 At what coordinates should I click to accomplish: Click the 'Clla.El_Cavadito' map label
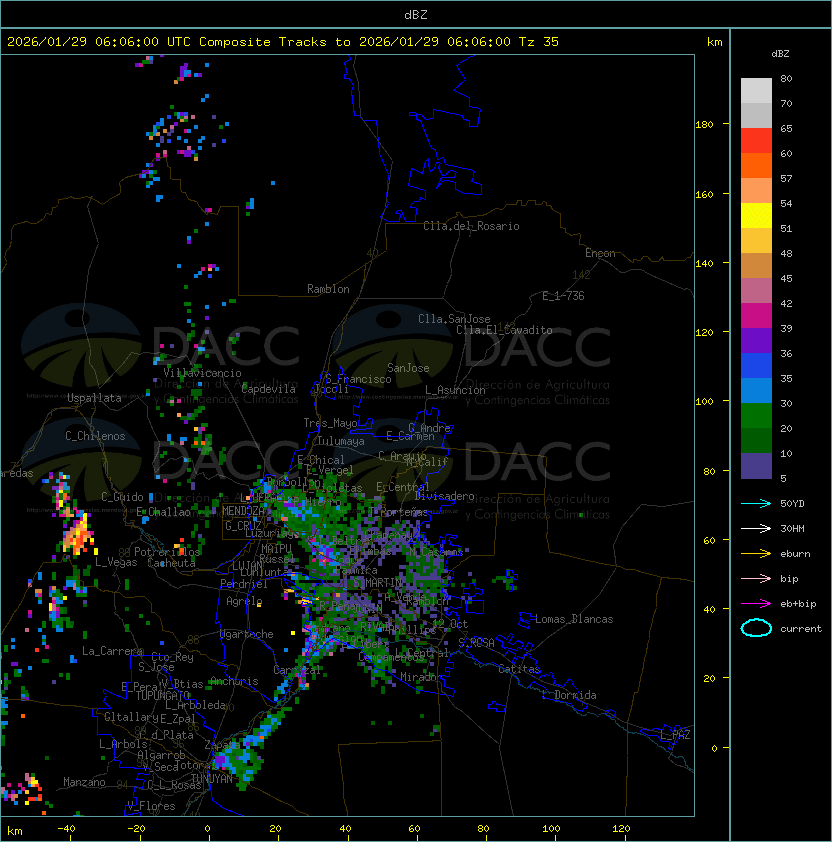[x=504, y=330]
